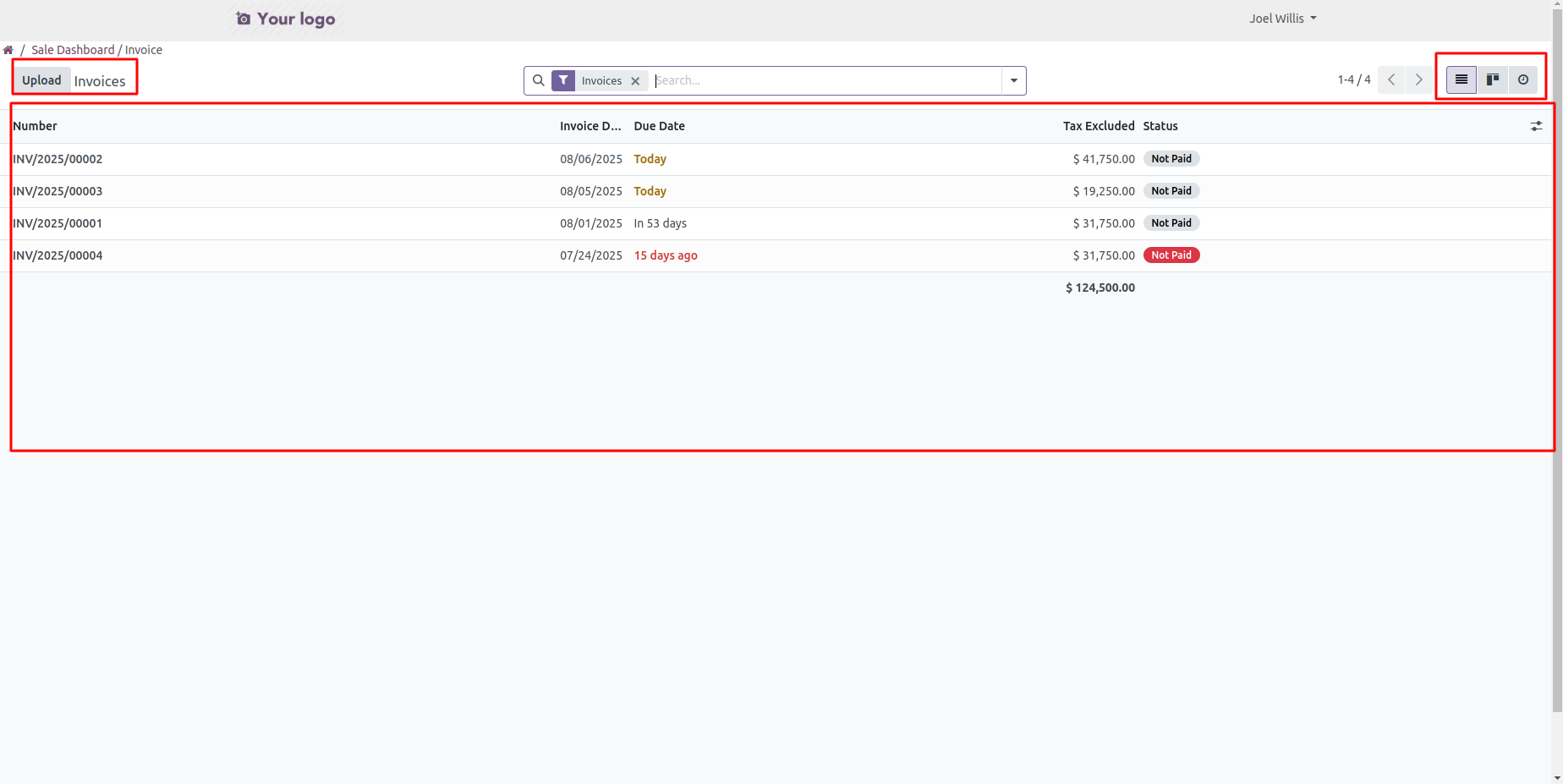This screenshot has width=1563, height=784.
Task: Open invoice INV/2025/00004
Action: [x=58, y=255]
